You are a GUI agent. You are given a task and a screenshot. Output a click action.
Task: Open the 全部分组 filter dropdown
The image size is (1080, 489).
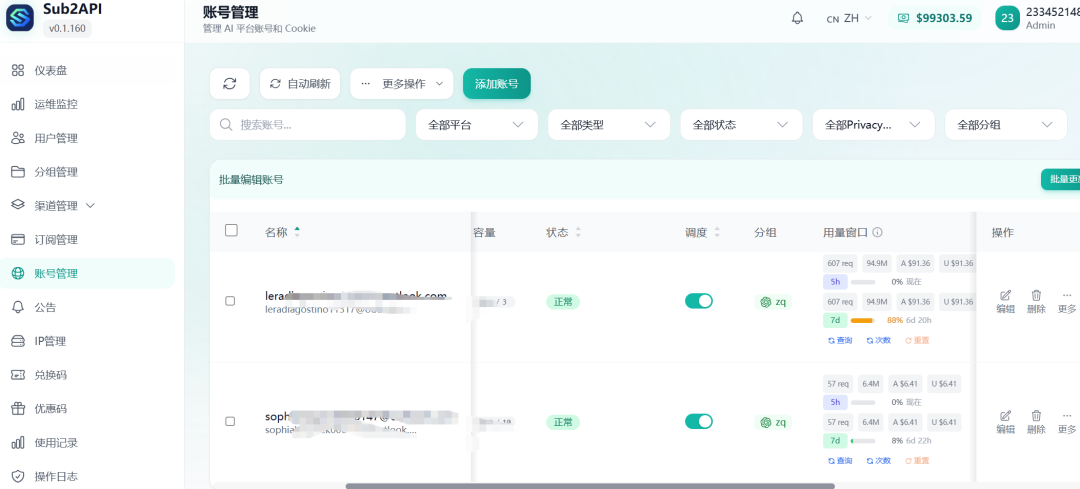(1006, 125)
